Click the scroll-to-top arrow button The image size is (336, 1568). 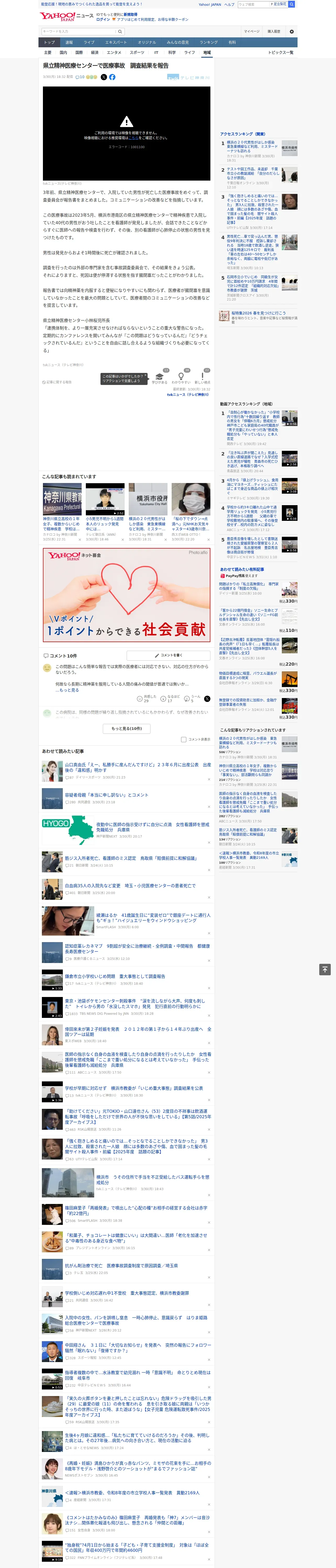click(325, 970)
